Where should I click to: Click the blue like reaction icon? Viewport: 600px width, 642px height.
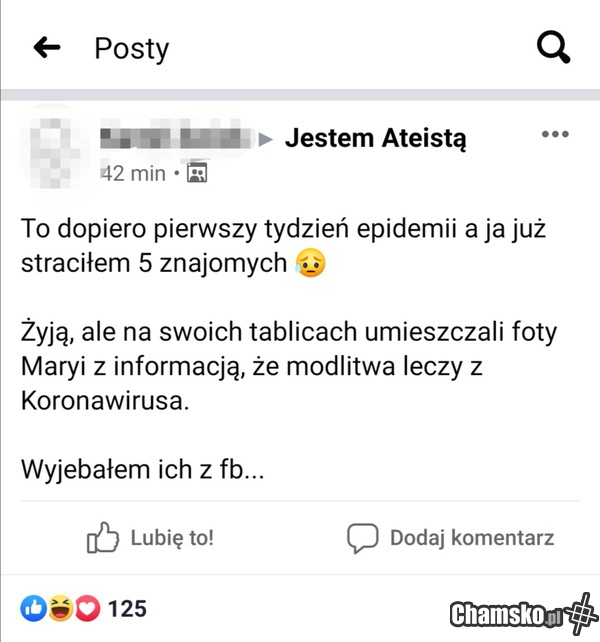(33, 608)
